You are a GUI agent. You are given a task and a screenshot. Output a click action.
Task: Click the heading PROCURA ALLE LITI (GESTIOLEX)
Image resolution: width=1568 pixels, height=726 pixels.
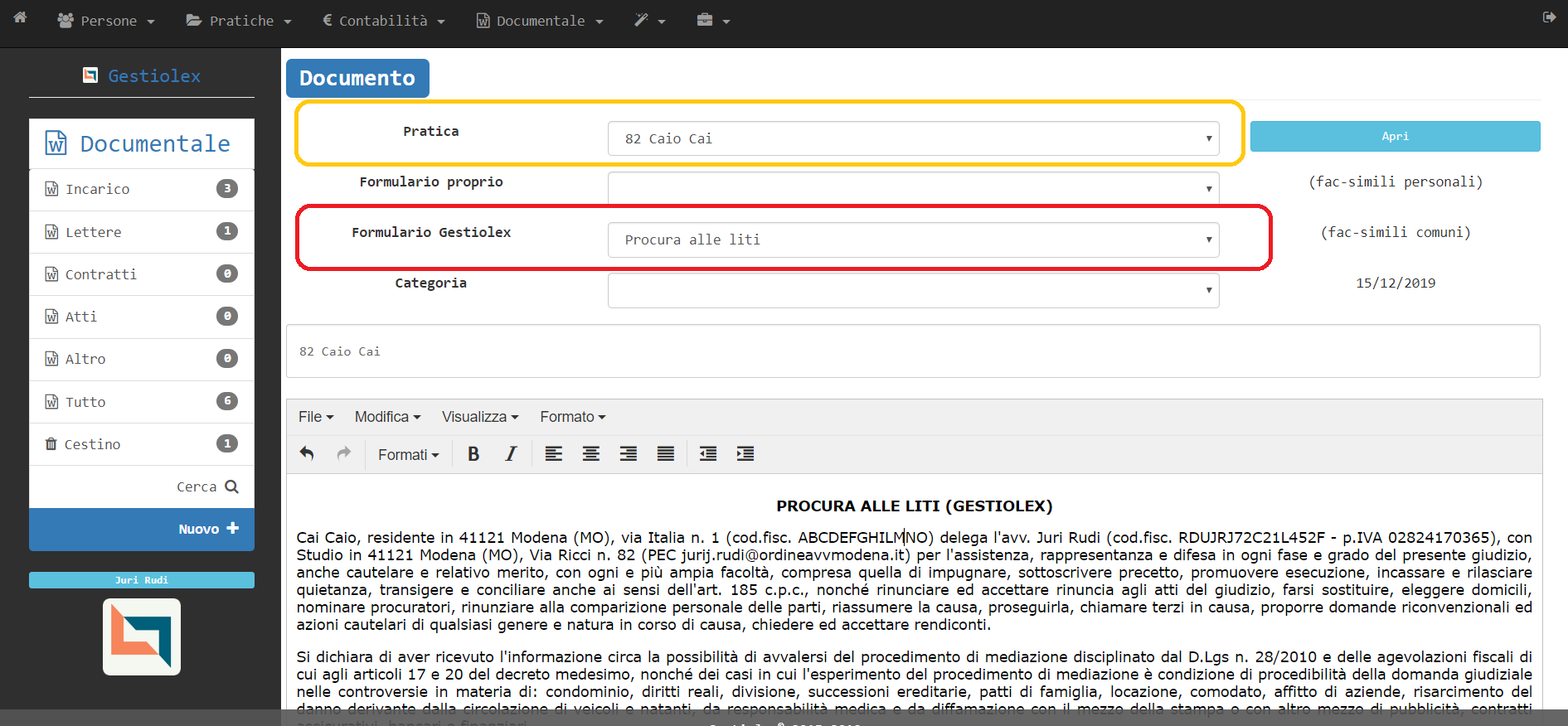pos(914,506)
